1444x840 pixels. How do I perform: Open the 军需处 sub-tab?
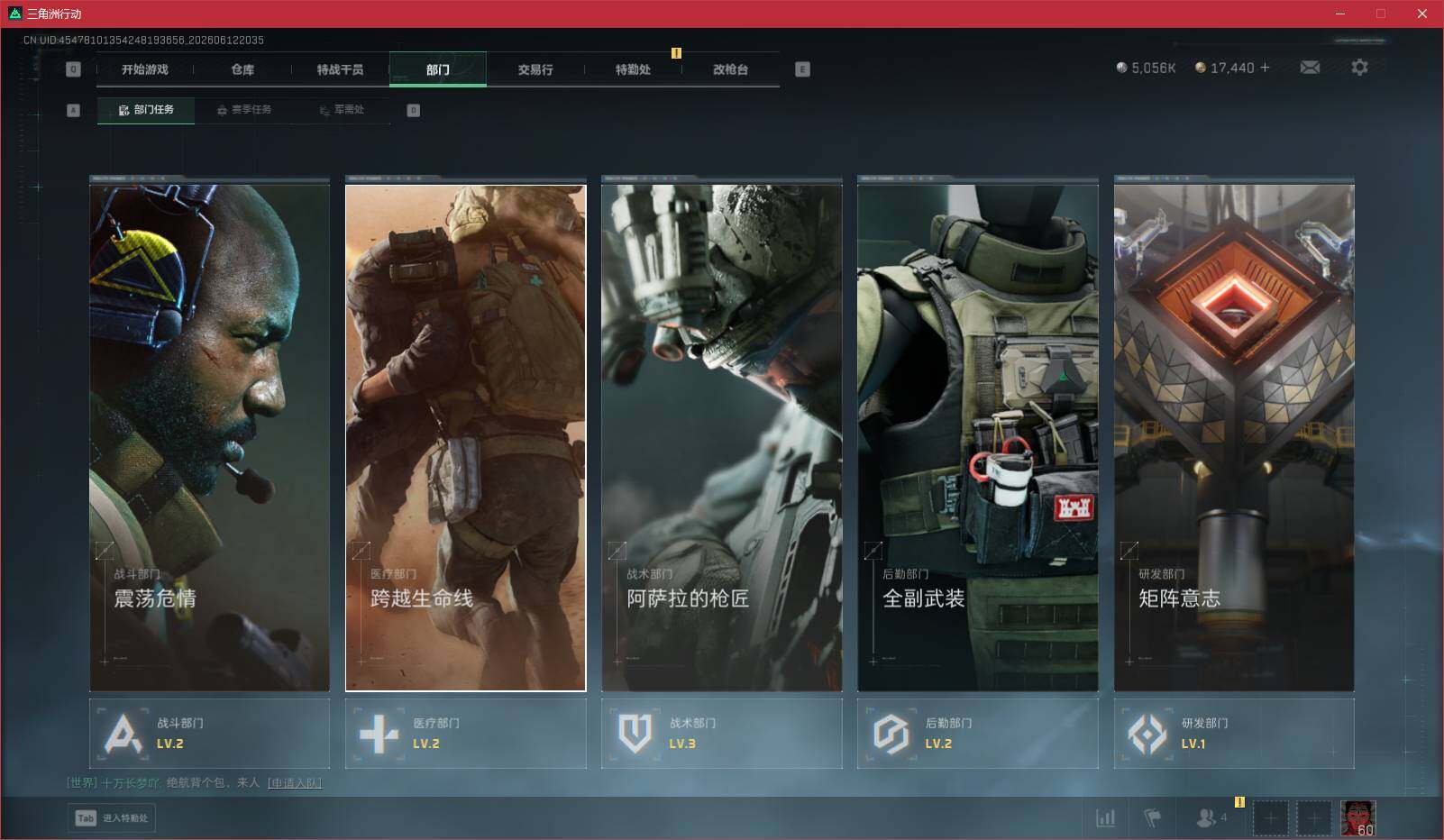click(342, 110)
